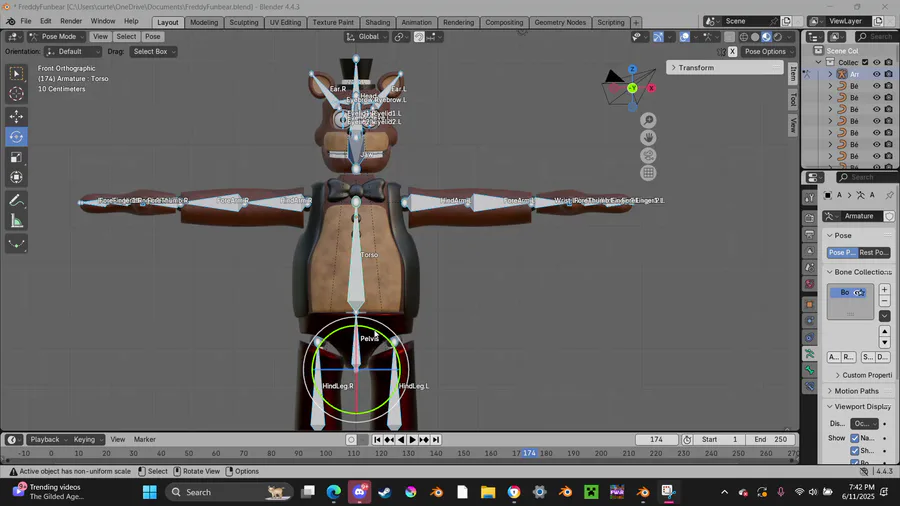Screen dimensions: 900x506
Task: Choose the Measure tool
Action: tap(16, 221)
